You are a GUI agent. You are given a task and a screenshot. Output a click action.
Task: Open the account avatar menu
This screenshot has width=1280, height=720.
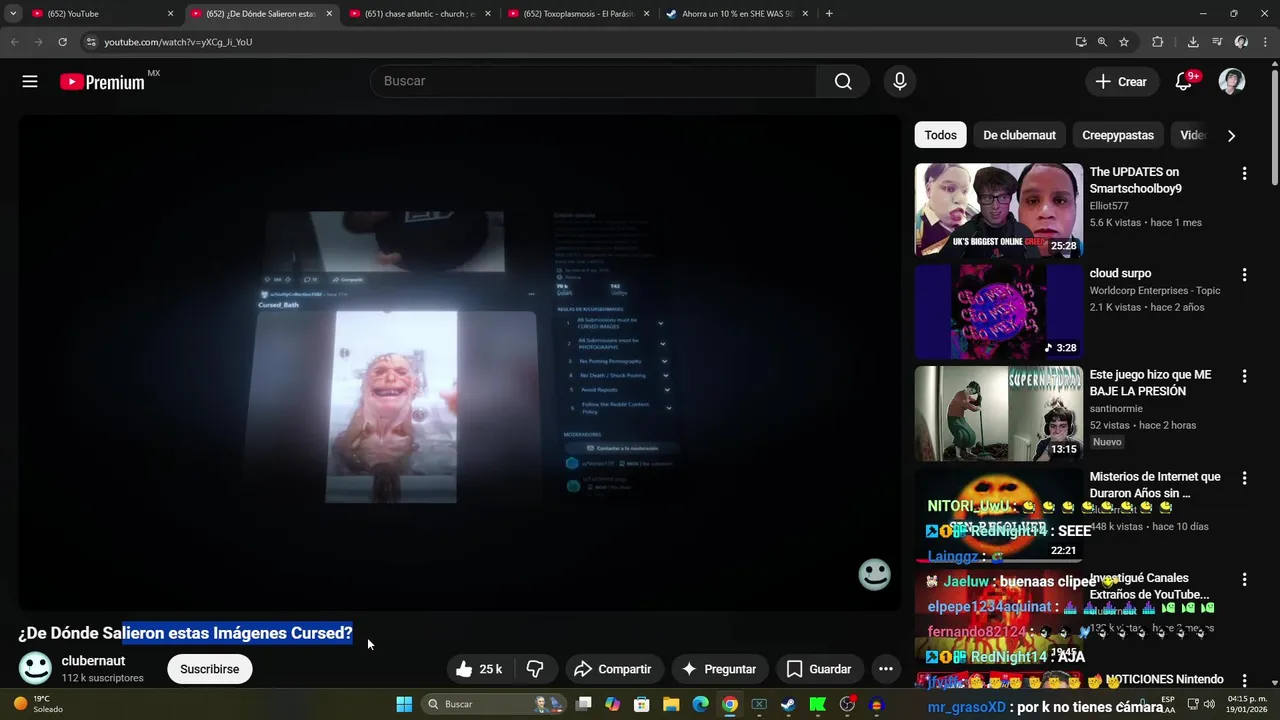click(x=1232, y=82)
